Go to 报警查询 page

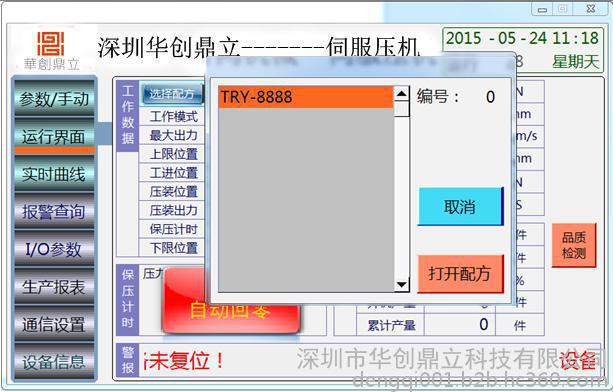[54, 211]
